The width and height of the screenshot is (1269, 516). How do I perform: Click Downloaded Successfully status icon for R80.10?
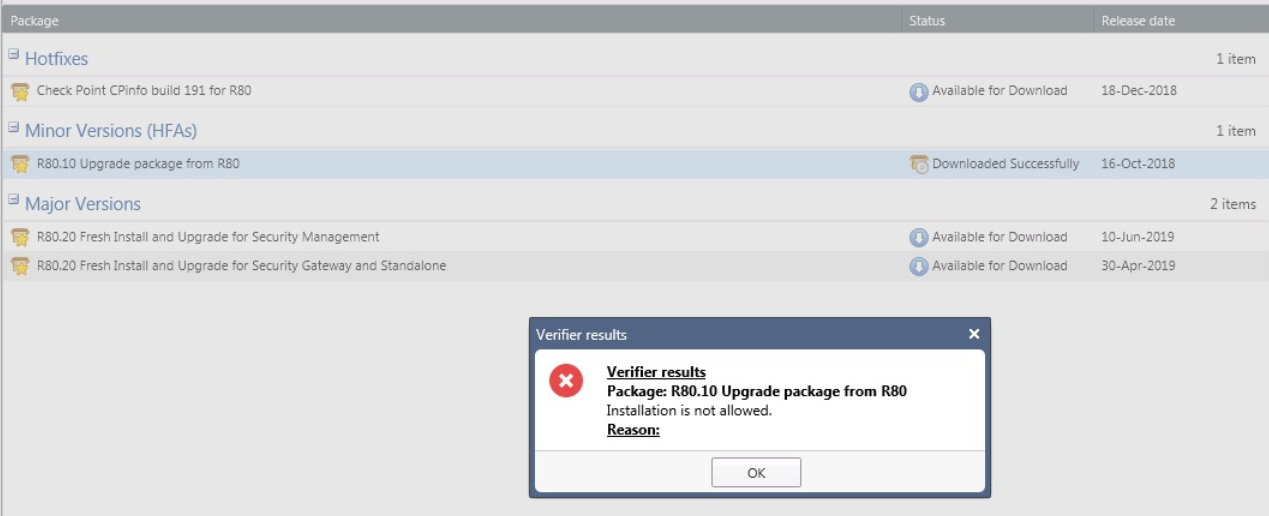click(x=918, y=165)
